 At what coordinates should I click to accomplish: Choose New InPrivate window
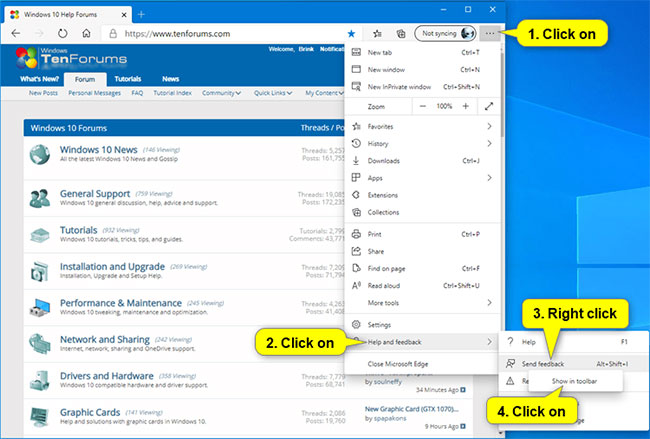coord(422,87)
